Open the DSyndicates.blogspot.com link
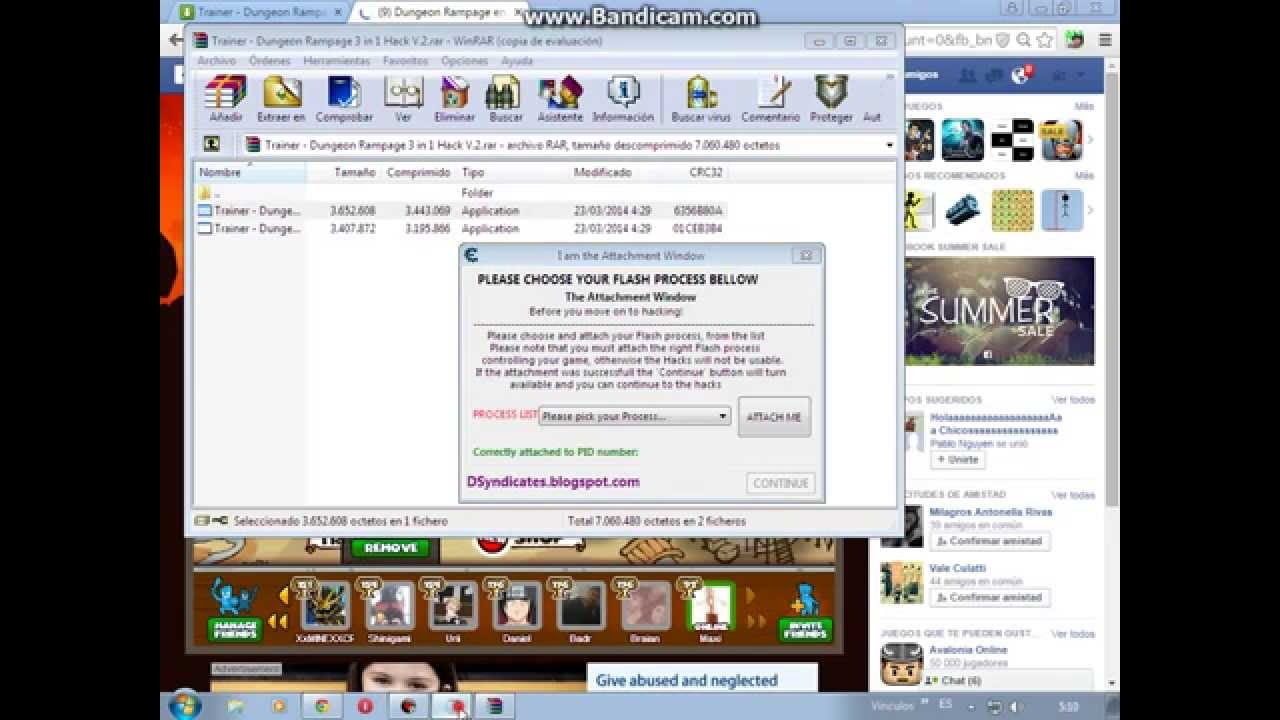 click(x=553, y=481)
